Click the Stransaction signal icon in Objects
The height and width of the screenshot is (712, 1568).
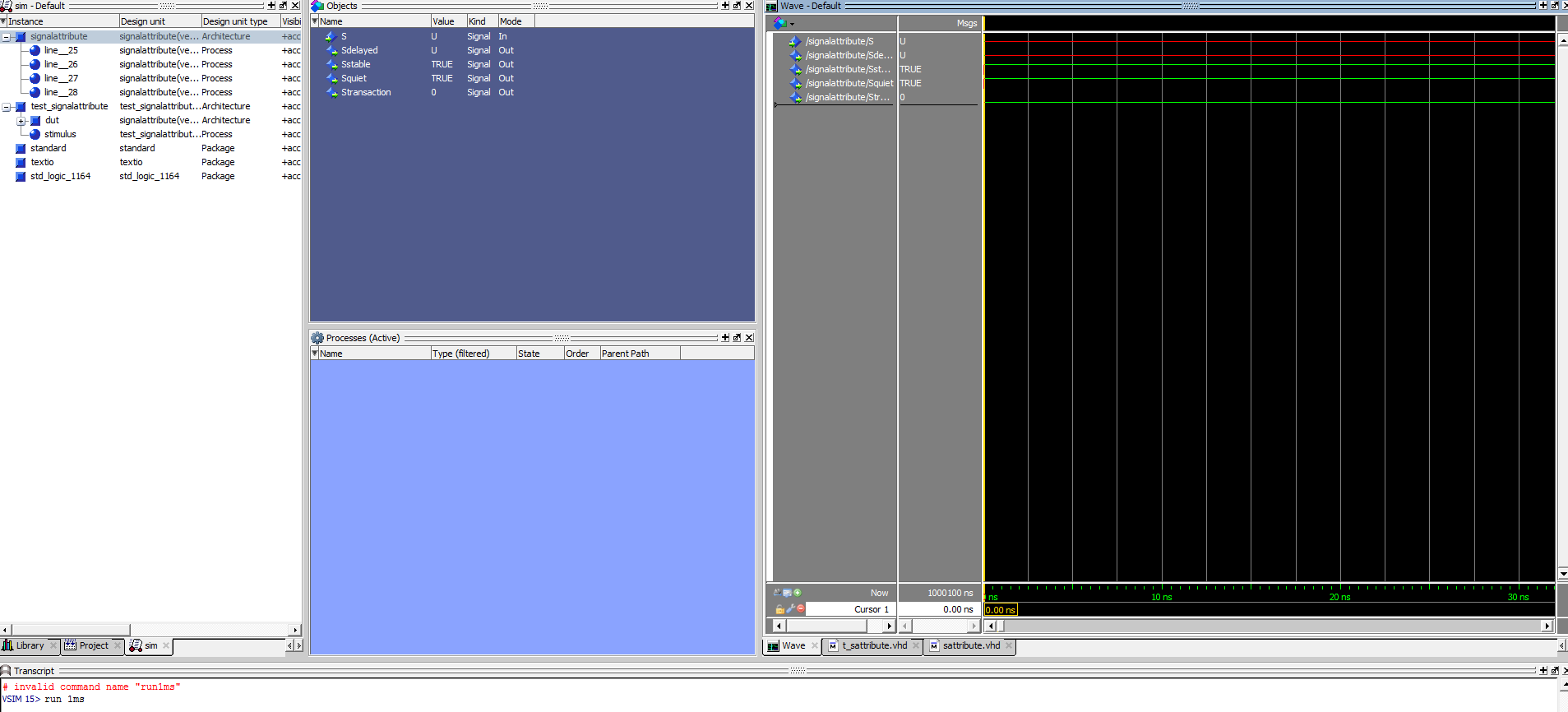[x=331, y=93]
